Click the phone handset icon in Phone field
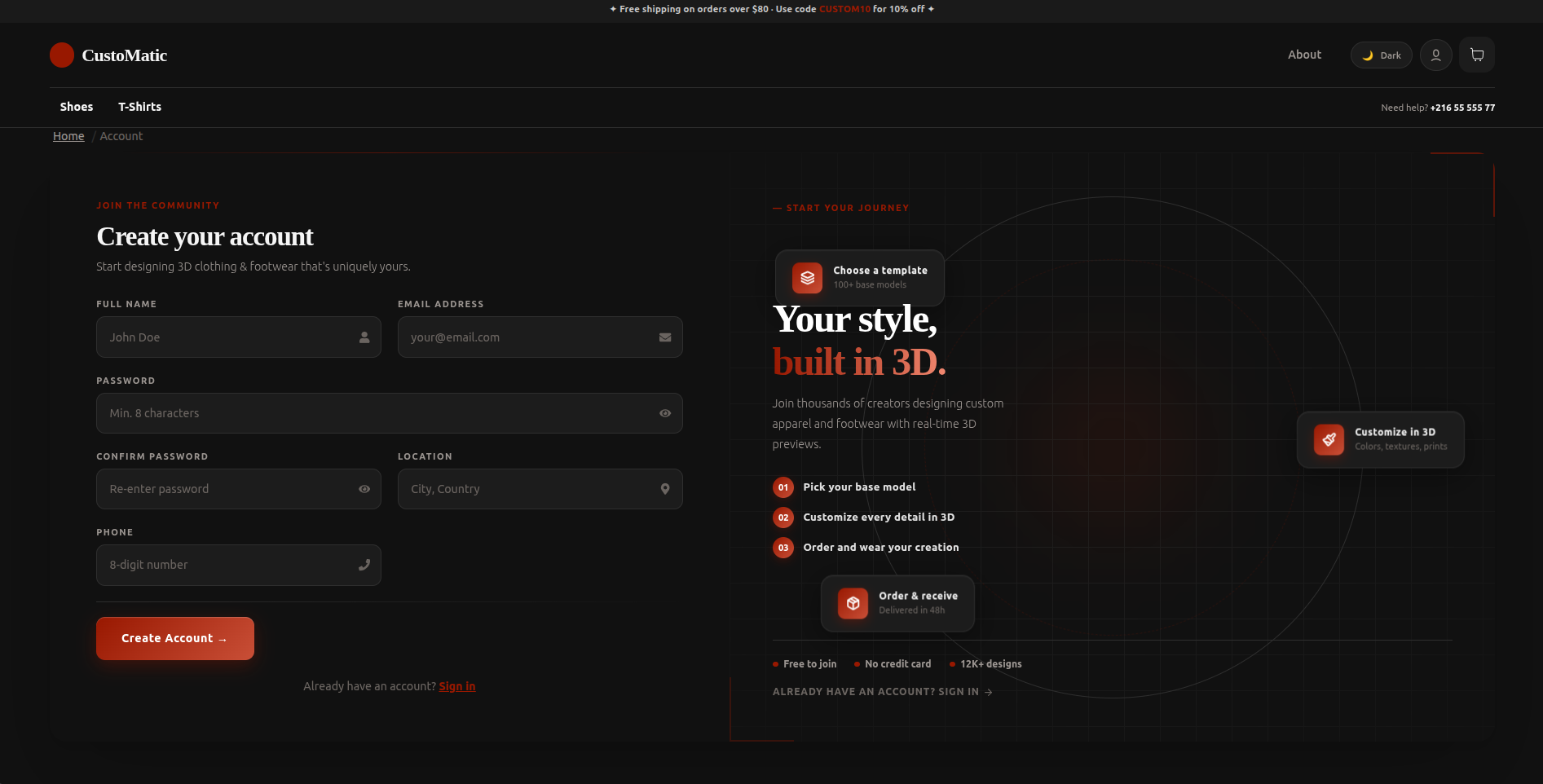 coord(364,565)
